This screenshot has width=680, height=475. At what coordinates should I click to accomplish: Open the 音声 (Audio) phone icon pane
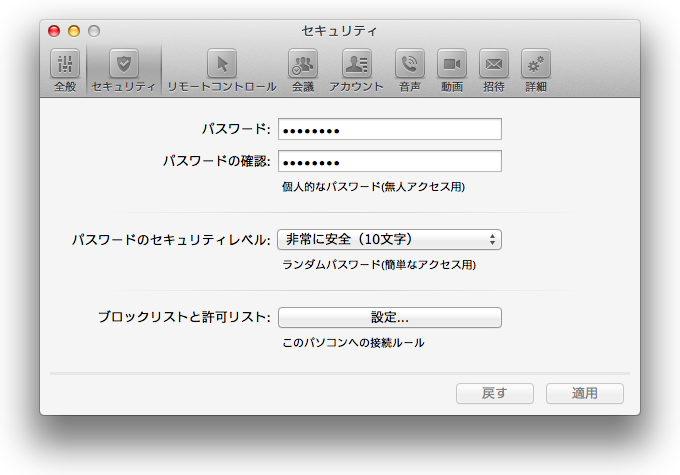pyautogui.click(x=410, y=70)
